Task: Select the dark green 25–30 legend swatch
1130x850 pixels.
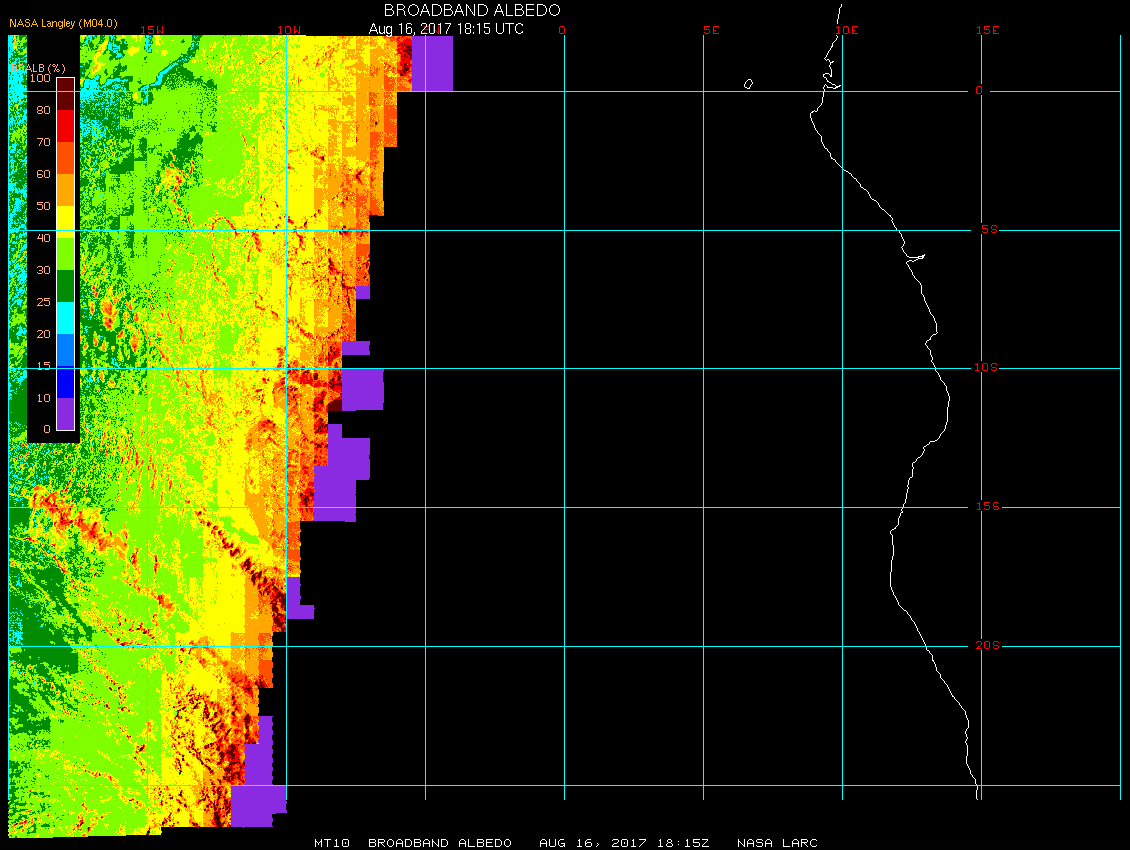Action: coord(66,286)
